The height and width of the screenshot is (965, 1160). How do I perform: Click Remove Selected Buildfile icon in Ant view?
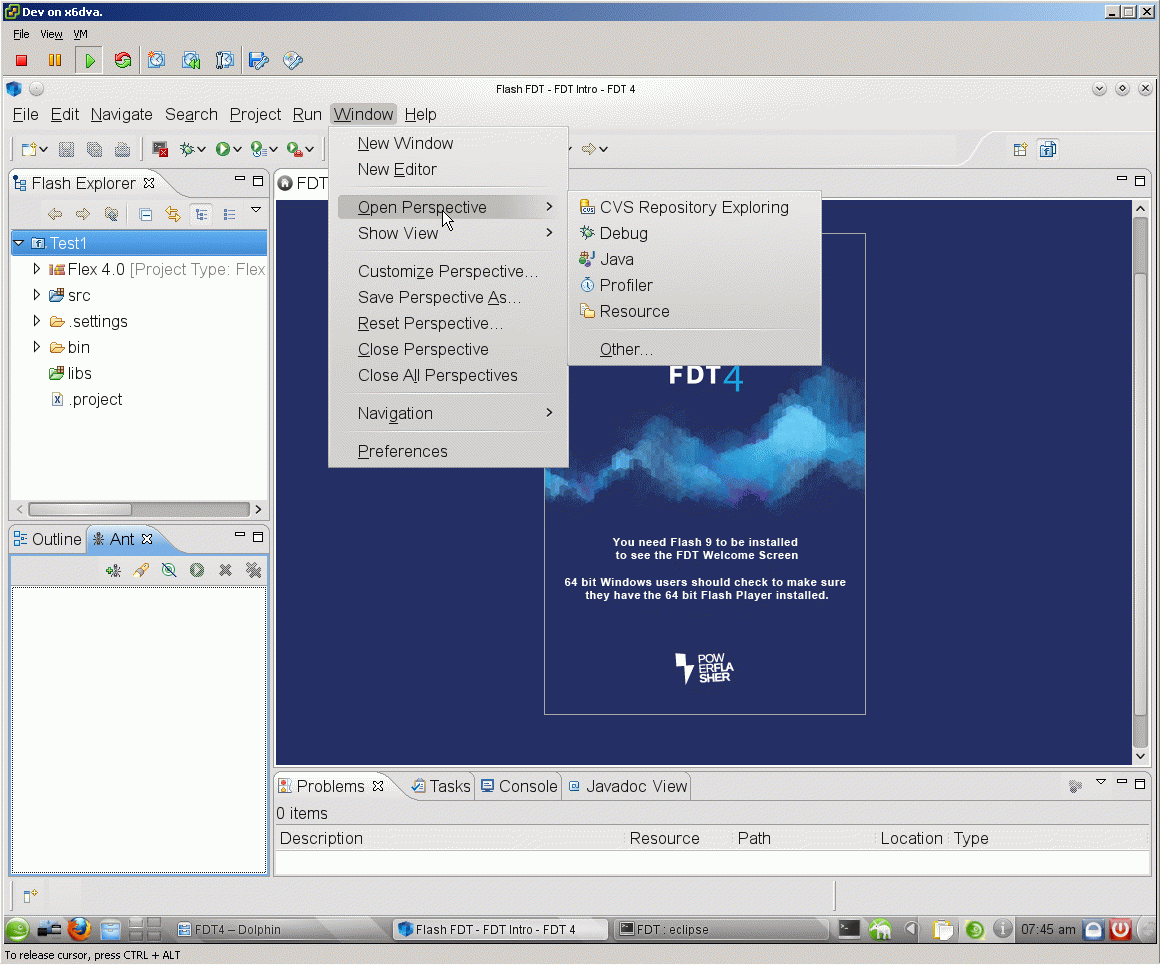pyautogui.click(x=226, y=571)
